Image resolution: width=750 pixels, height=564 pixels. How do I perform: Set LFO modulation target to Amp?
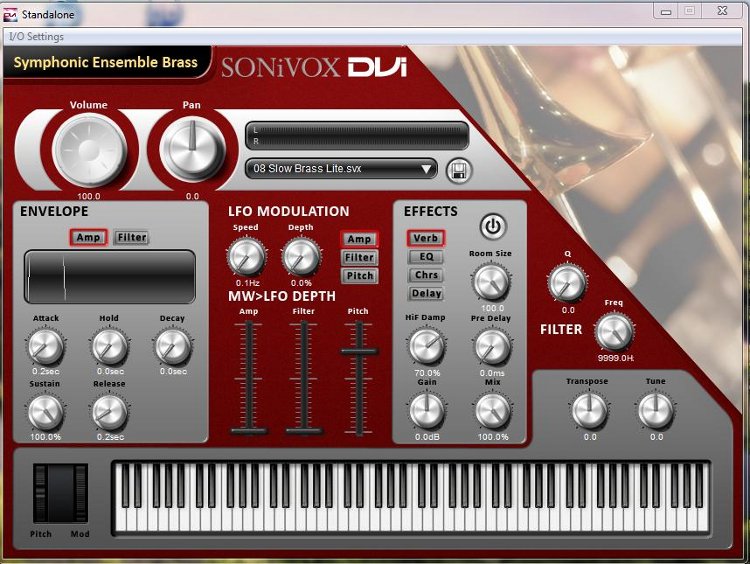359,239
